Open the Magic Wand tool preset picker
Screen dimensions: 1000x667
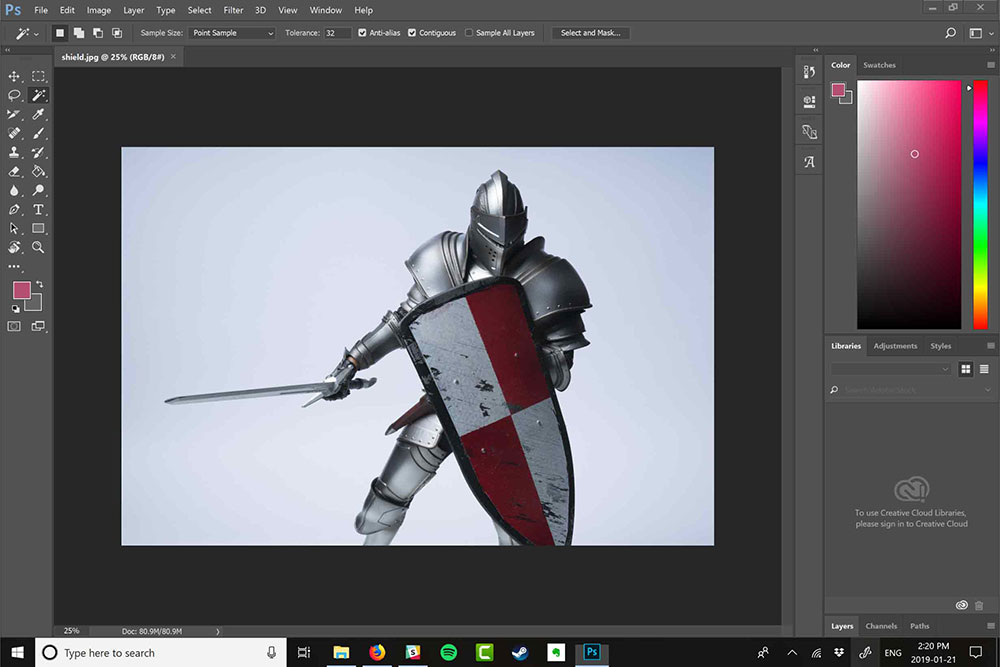pos(27,33)
